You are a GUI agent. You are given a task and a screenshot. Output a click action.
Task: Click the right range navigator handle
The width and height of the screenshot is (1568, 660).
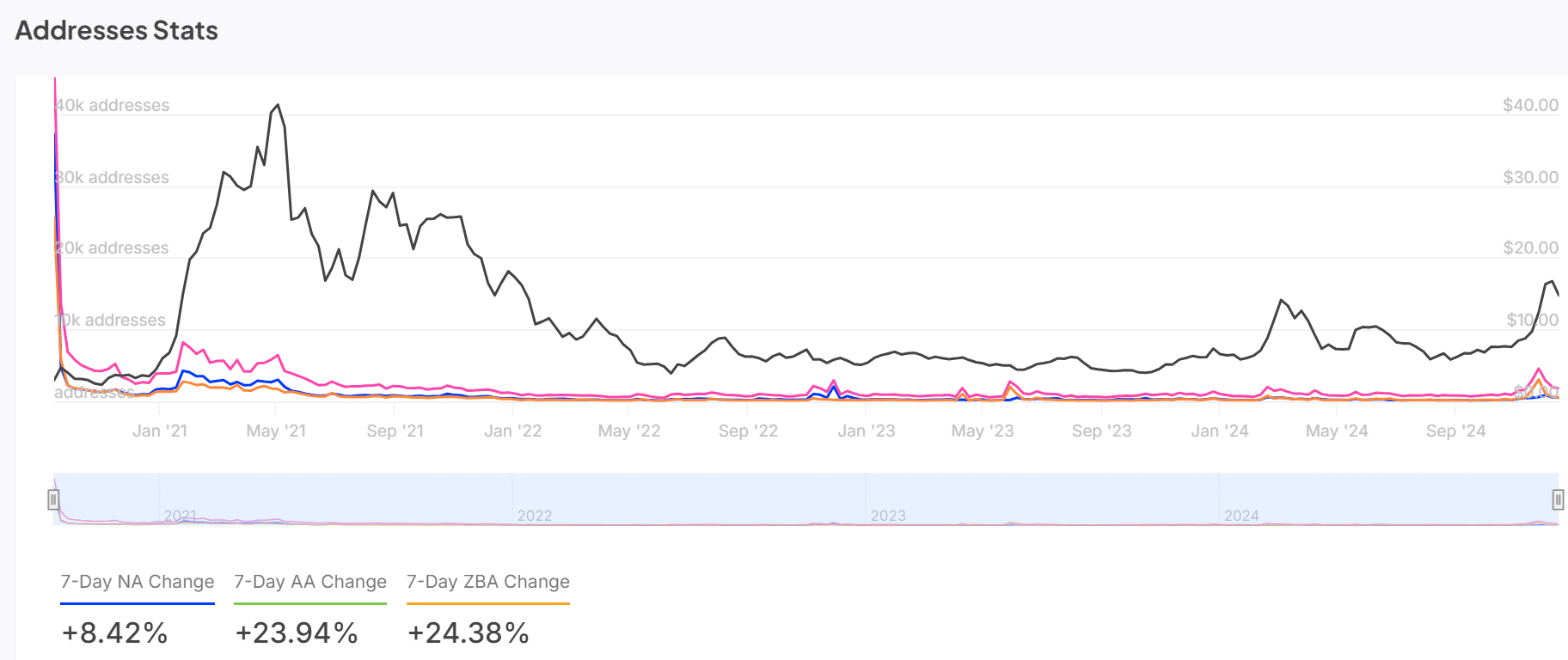point(1557,499)
